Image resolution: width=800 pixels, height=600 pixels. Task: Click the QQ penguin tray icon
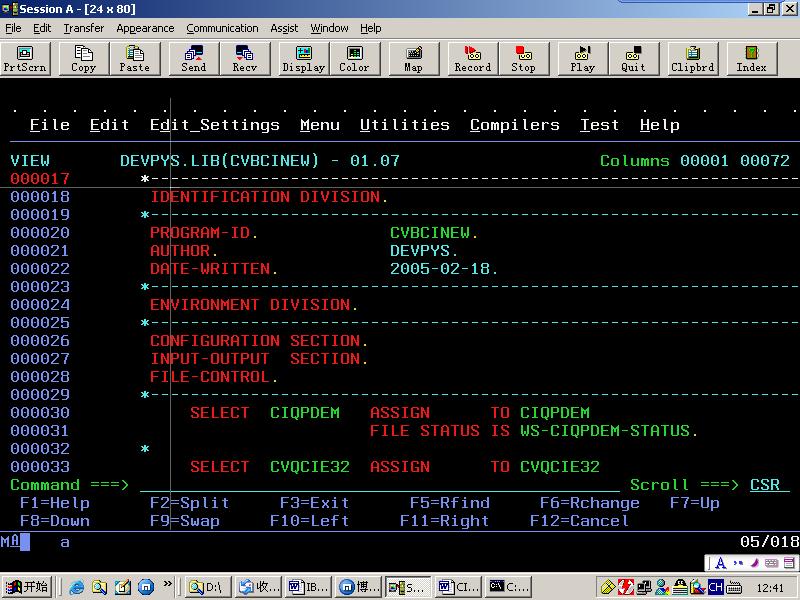[x=680, y=588]
